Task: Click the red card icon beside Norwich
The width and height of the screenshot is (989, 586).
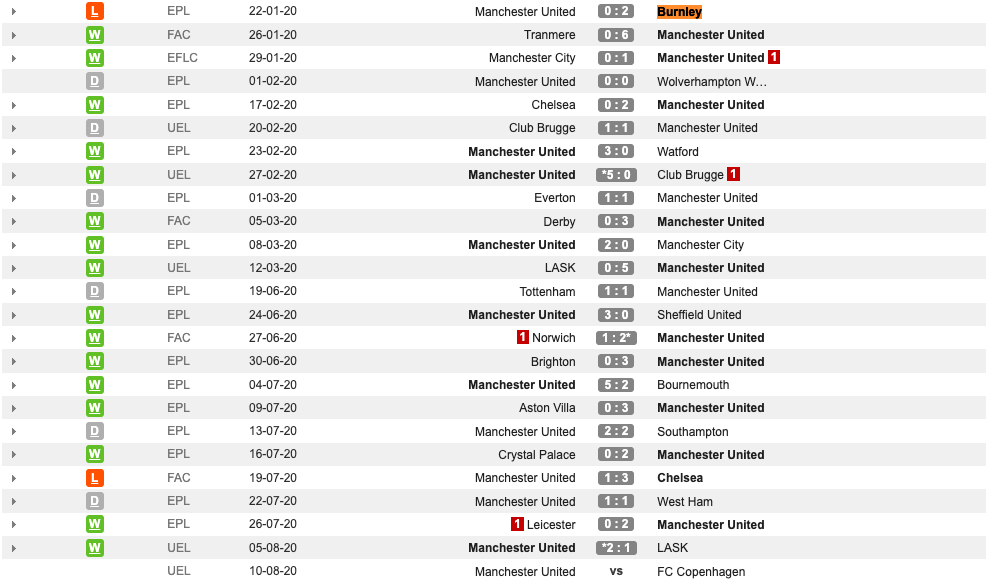Action: click(522, 337)
